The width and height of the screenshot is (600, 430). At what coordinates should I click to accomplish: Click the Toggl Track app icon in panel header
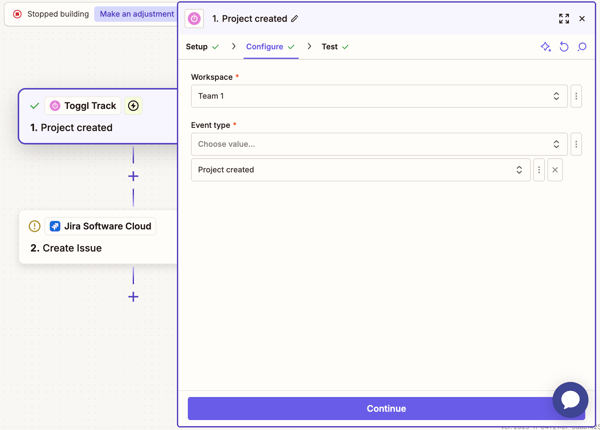(195, 19)
